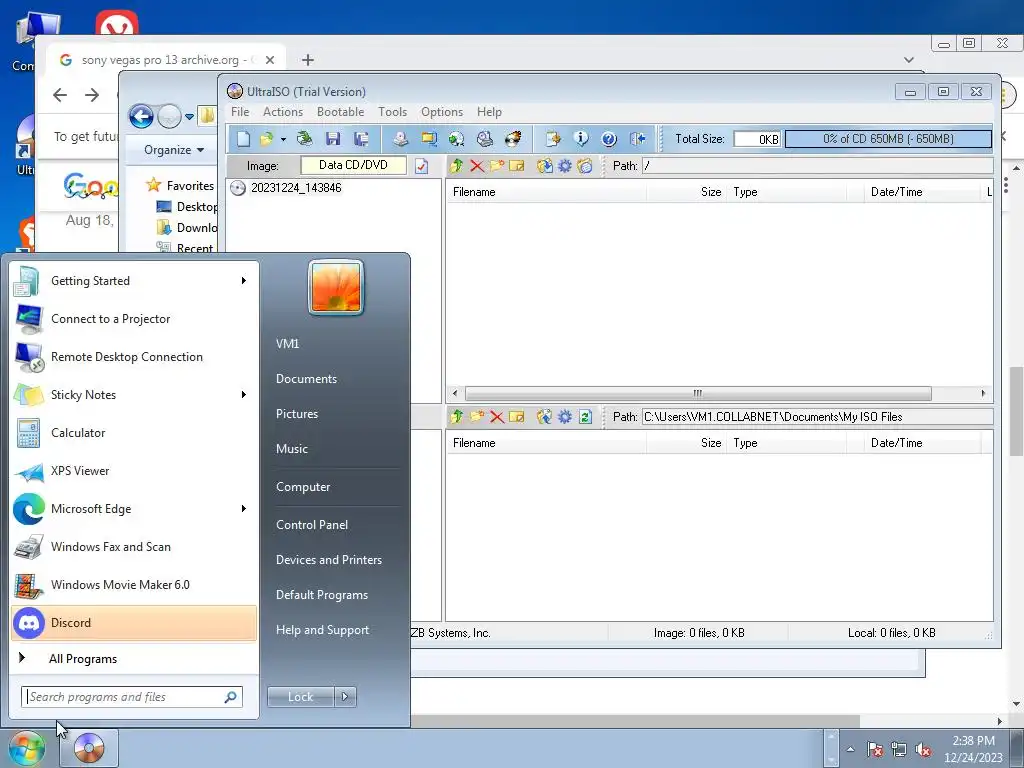Show hidden icons in system tray
1024x768 pixels.
point(850,749)
